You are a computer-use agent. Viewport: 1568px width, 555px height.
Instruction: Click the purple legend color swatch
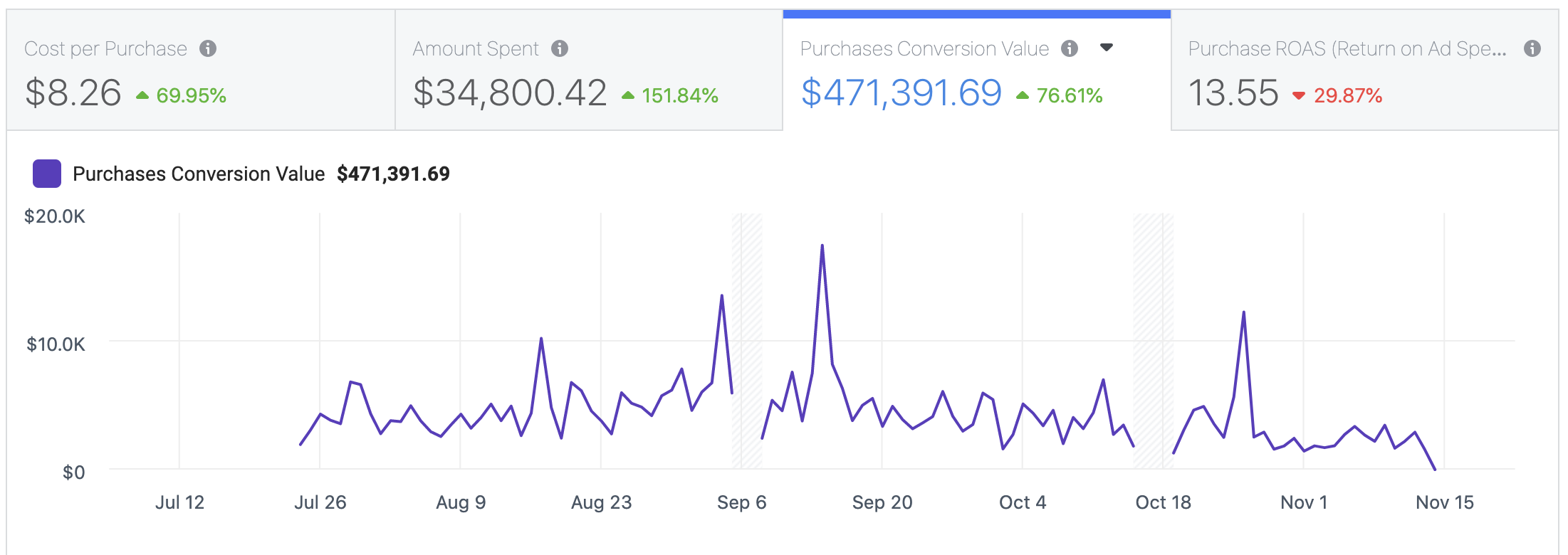click(47, 174)
